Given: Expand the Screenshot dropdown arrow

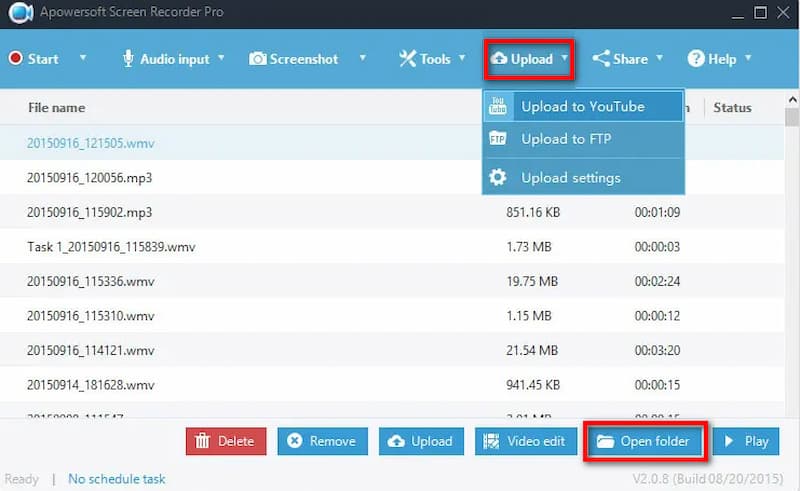Looking at the screenshot, I should pos(362,58).
